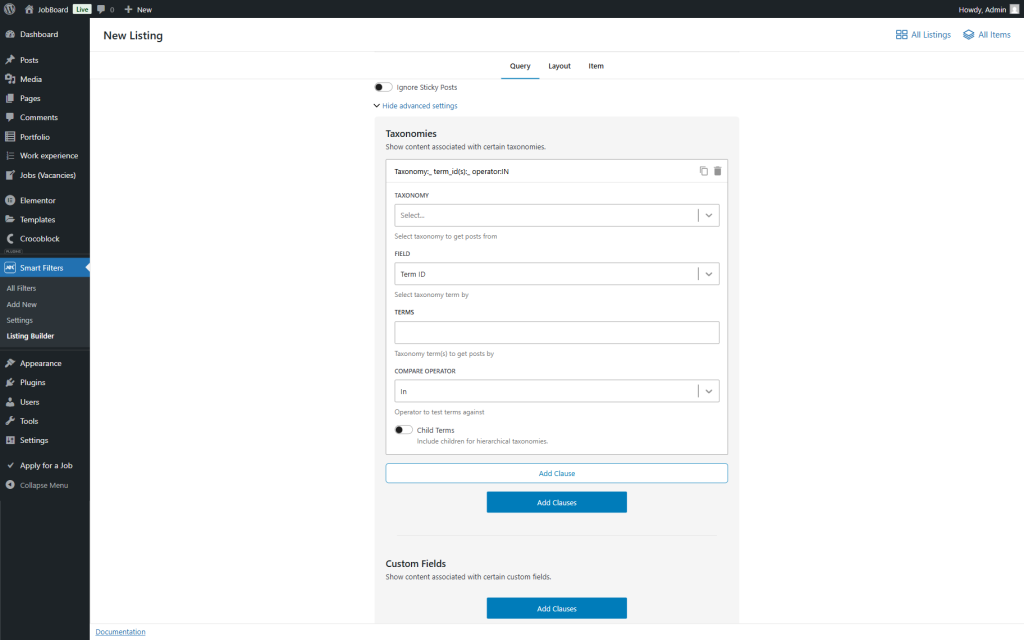1024x640 pixels.
Task: Duplicate the taxonomy clause with copy icon
Action: tap(703, 171)
